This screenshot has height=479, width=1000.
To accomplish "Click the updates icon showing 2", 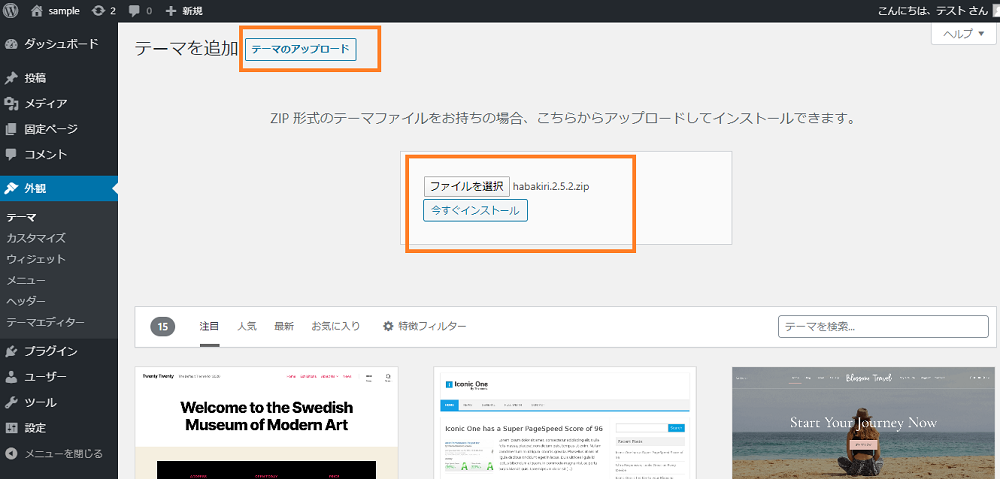I will coord(97,11).
